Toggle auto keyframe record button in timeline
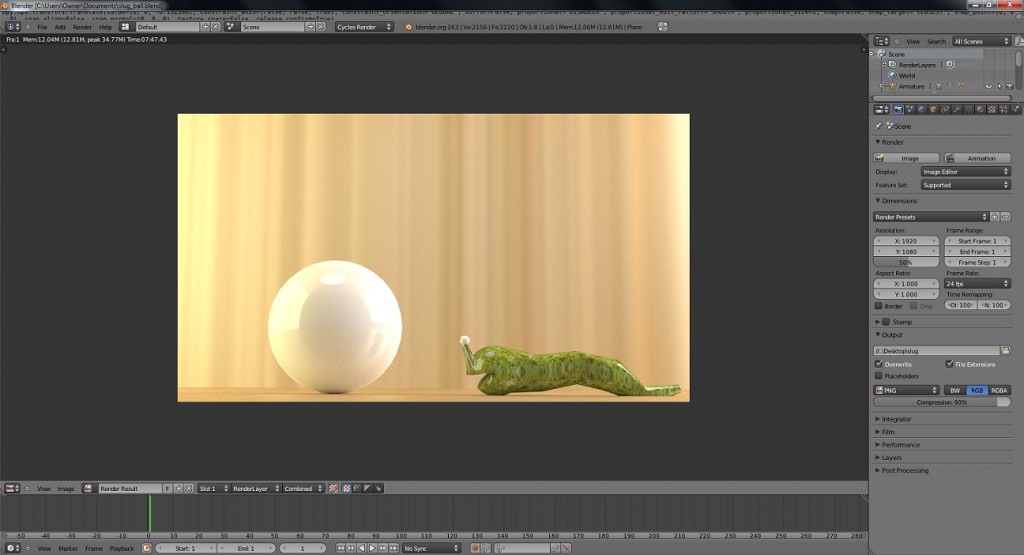The height and width of the screenshot is (555, 1024). click(475, 548)
